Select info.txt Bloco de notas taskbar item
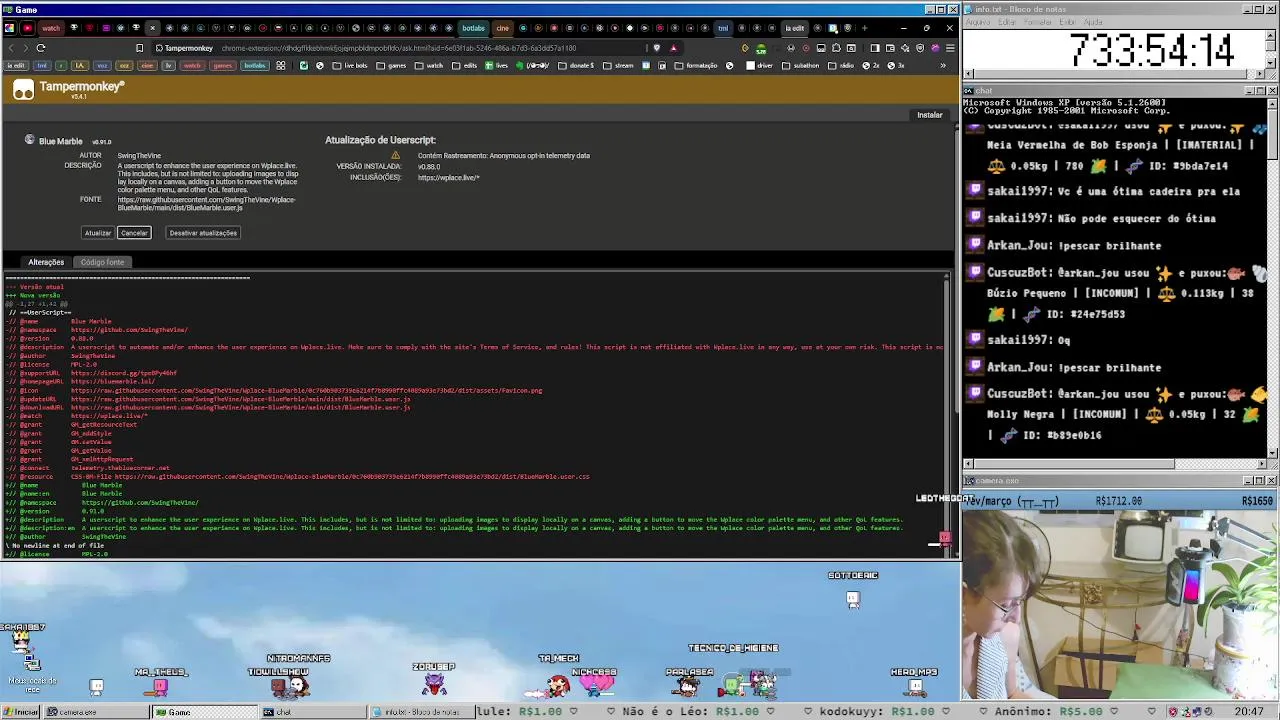Screen dimensions: 1280x720 [420, 712]
